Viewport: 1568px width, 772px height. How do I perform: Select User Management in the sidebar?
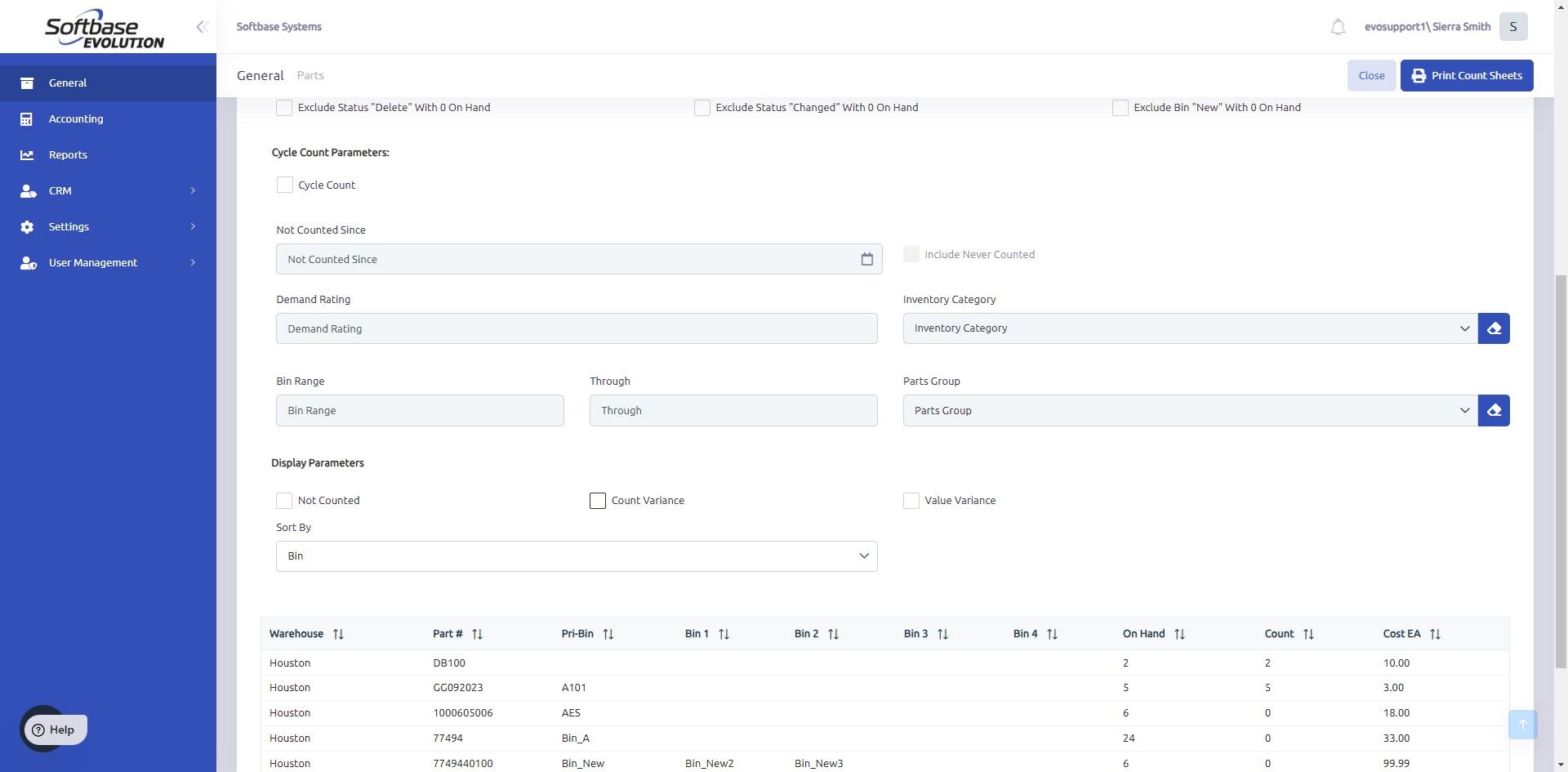[x=108, y=263]
